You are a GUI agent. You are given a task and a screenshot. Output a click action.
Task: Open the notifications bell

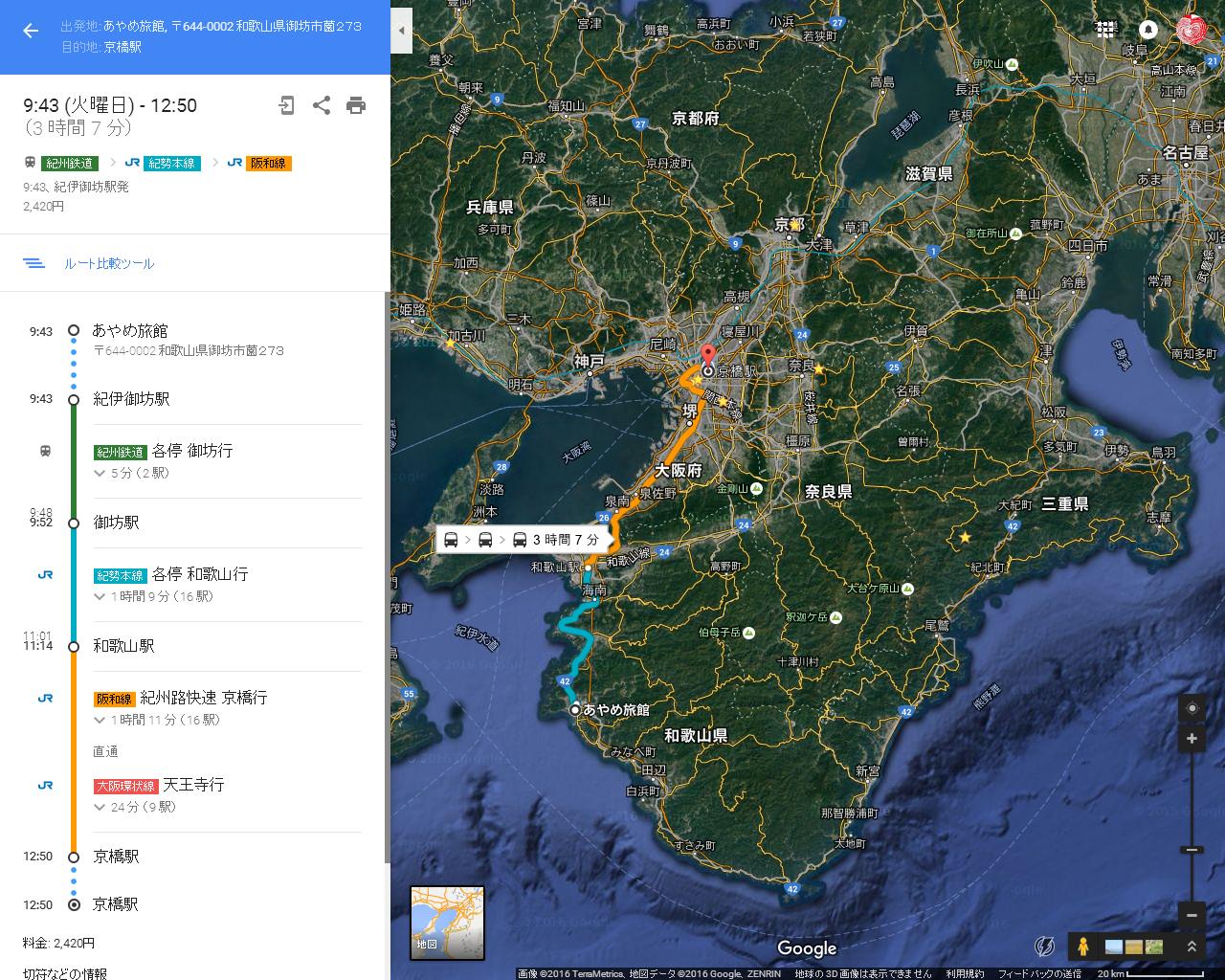pyautogui.click(x=1148, y=29)
